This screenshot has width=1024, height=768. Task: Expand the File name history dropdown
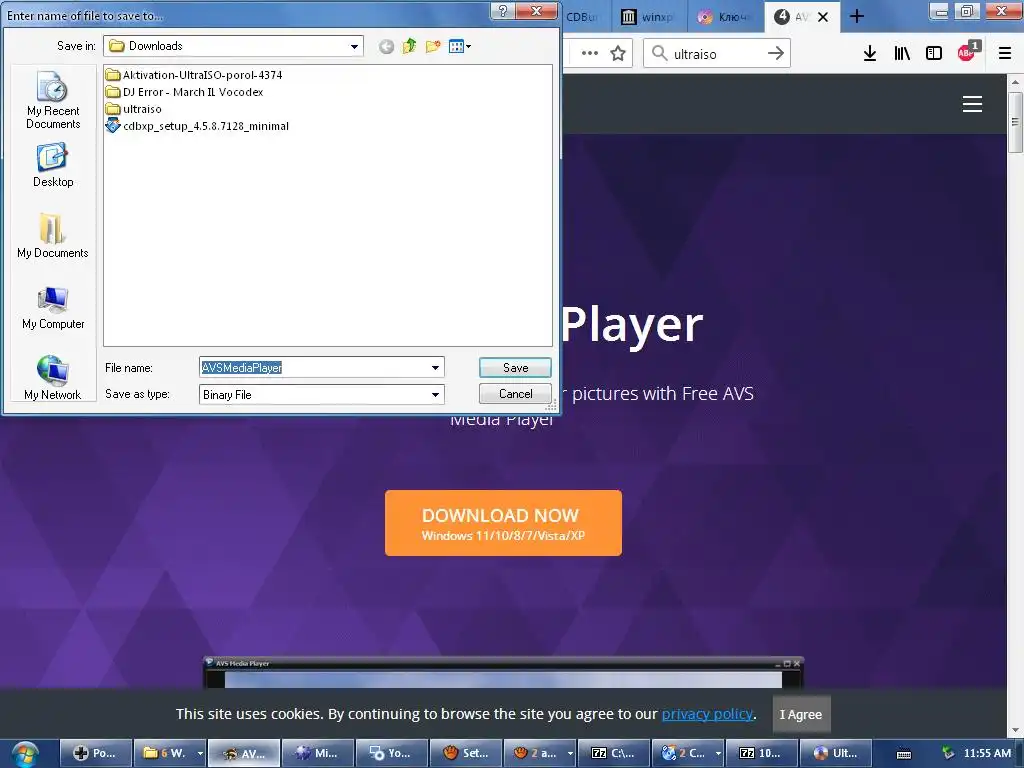435,368
